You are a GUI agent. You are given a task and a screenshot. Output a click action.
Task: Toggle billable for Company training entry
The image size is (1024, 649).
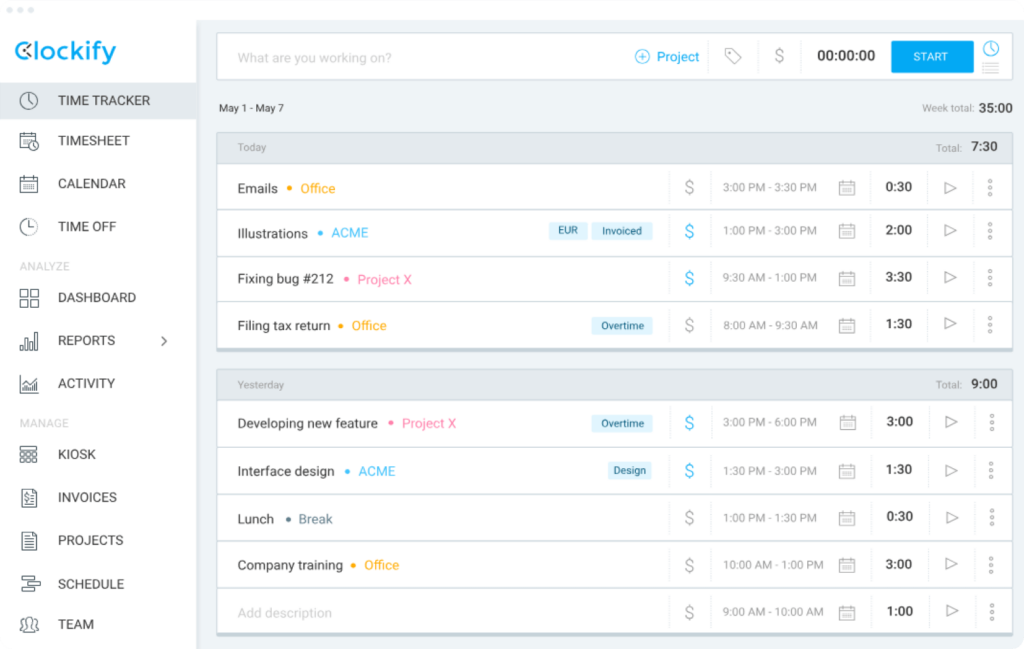pos(689,565)
